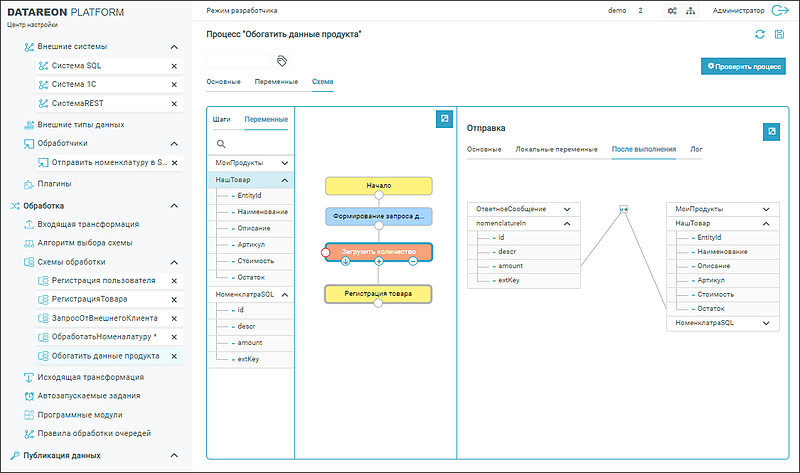Open the Лог tab
Image resolution: width=800 pixels, height=473 pixels.
pyautogui.click(x=696, y=150)
